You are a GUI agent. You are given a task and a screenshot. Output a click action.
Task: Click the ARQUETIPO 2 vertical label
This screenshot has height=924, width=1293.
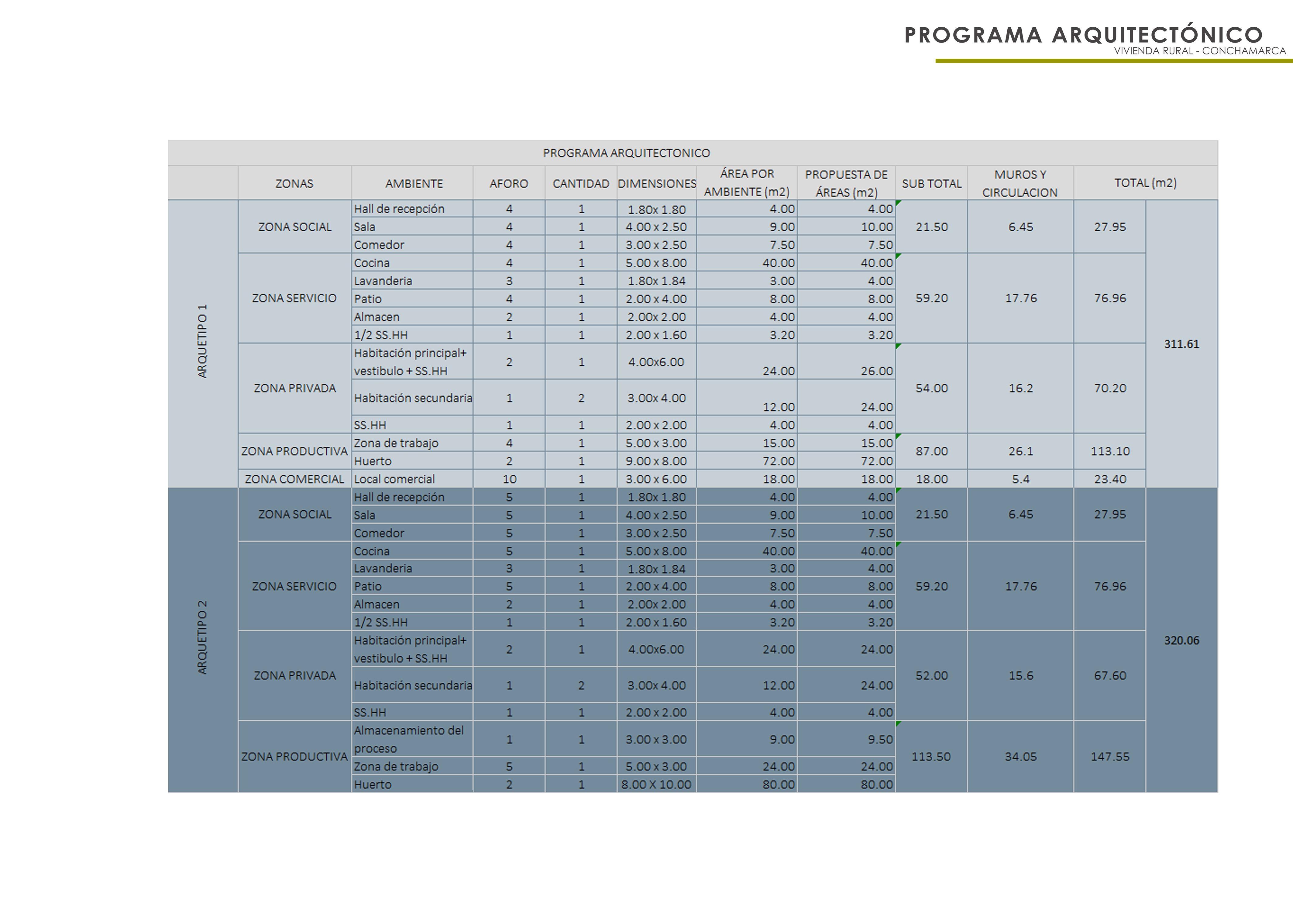(202, 638)
